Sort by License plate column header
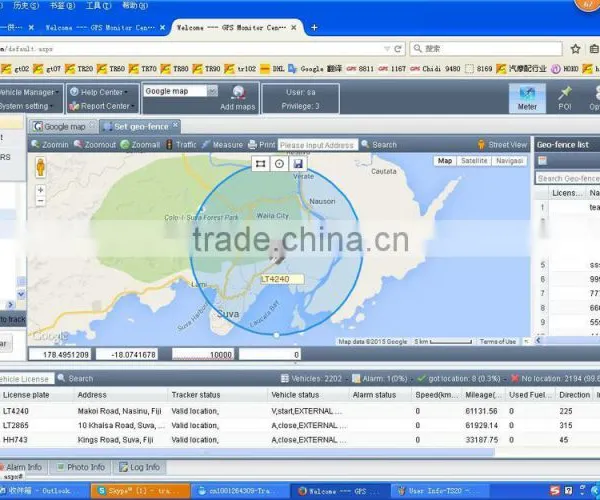The width and height of the screenshot is (600, 500). pyautogui.click(x=26, y=395)
